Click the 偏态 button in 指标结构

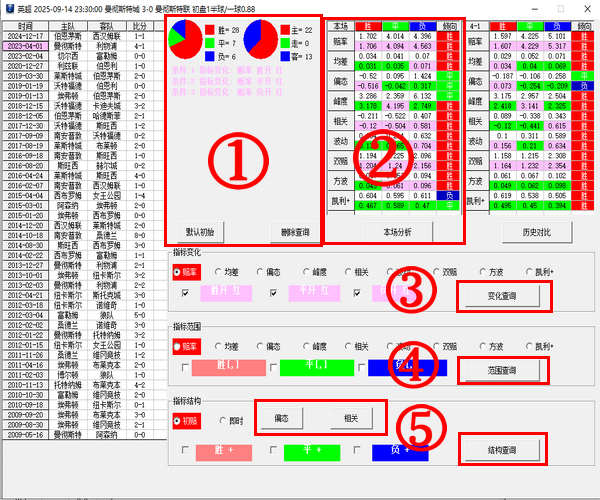281,418
